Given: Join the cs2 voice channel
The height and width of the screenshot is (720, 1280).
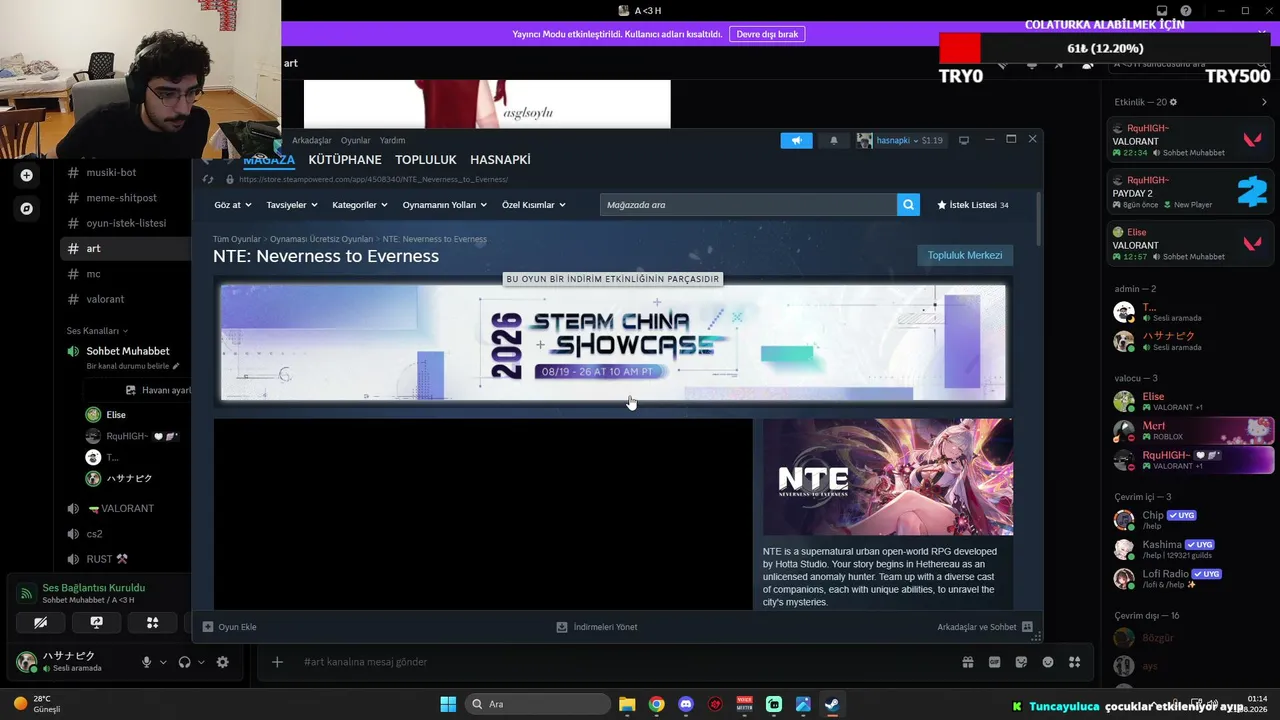Looking at the screenshot, I should 94,534.
